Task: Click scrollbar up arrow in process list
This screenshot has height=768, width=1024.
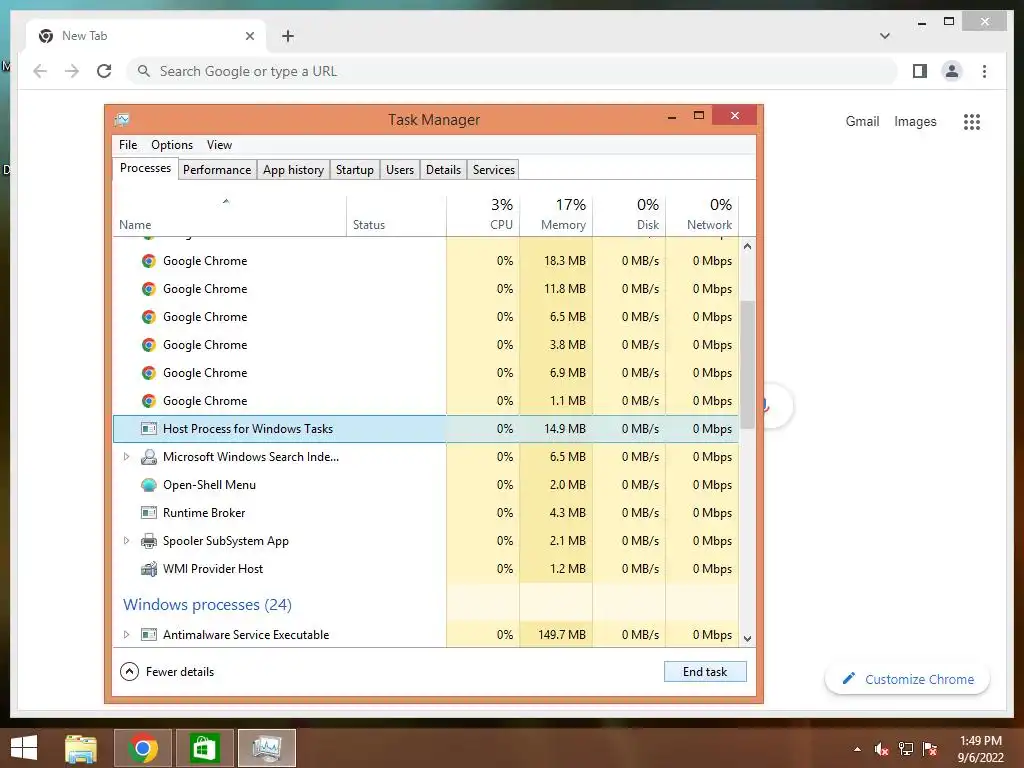Action: coord(747,246)
